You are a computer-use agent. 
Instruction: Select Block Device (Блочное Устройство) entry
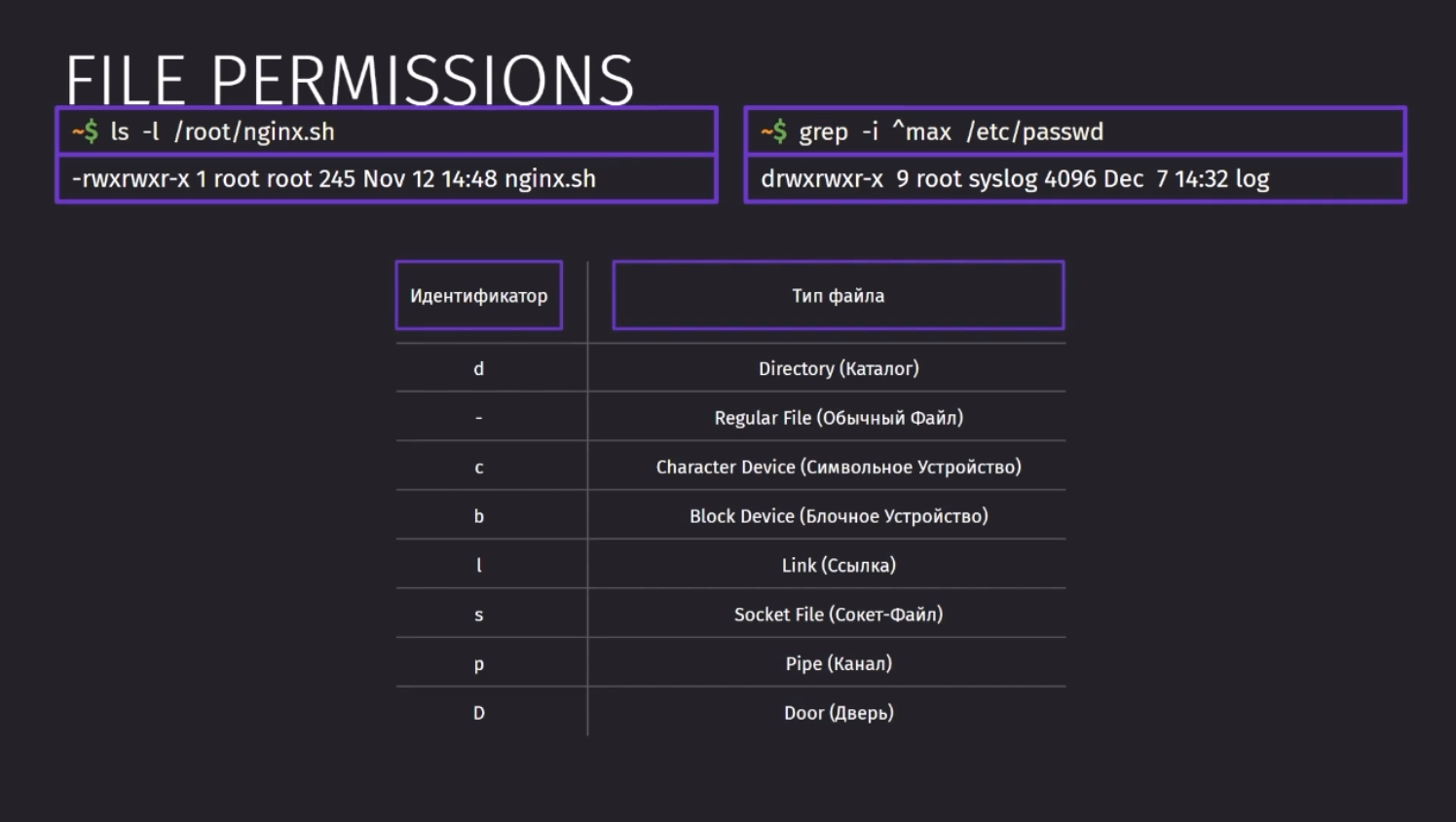[x=839, y=516]
